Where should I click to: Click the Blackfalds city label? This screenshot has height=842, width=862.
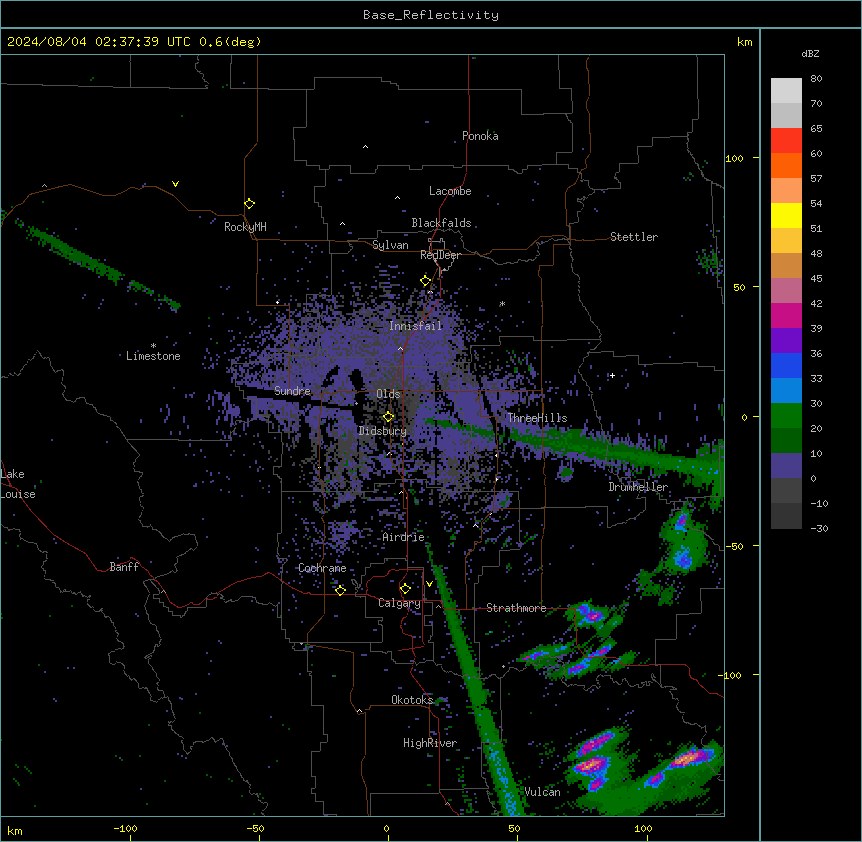coord(441,223)
